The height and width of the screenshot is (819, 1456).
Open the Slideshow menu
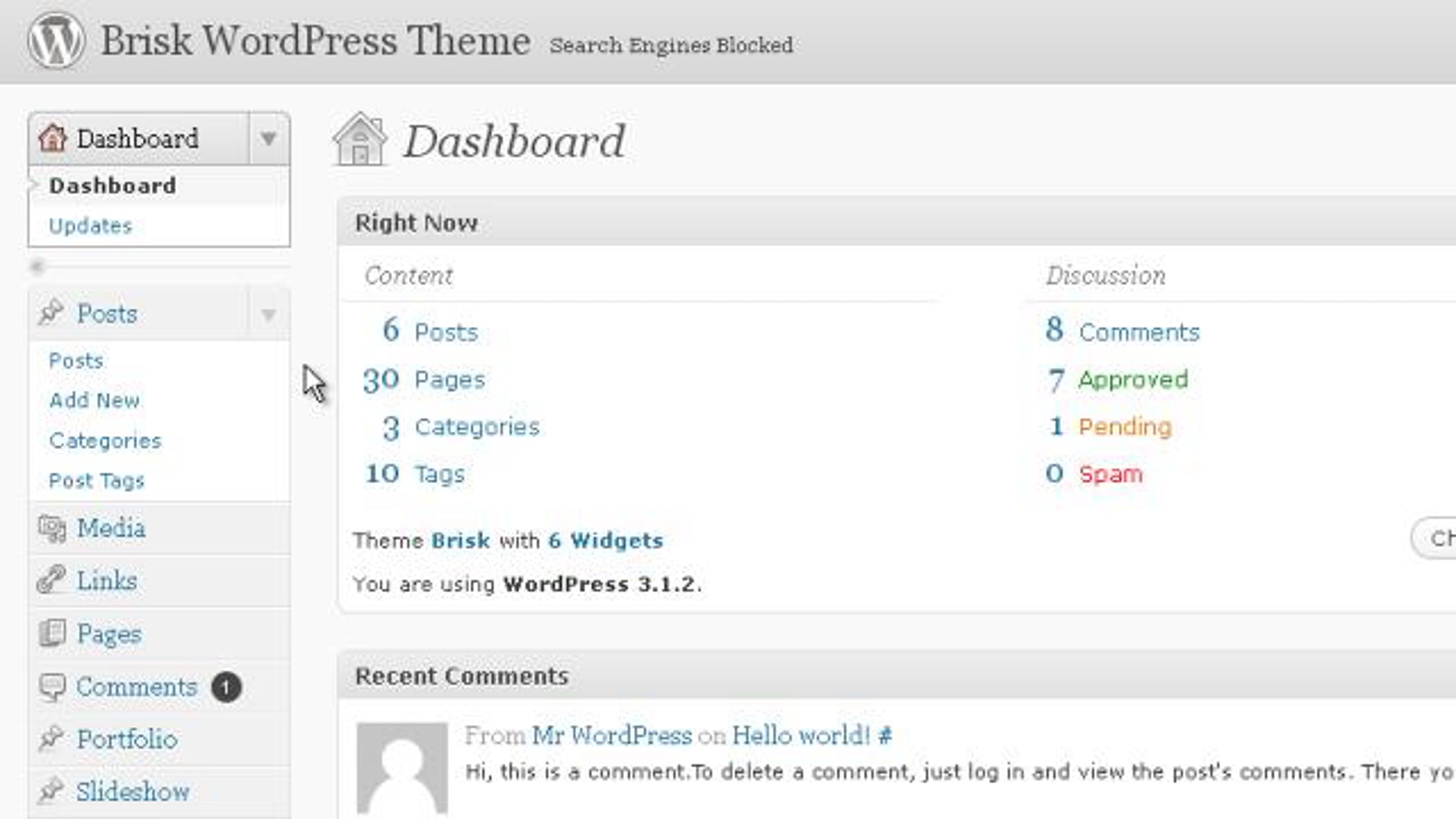tap(133, 792)
